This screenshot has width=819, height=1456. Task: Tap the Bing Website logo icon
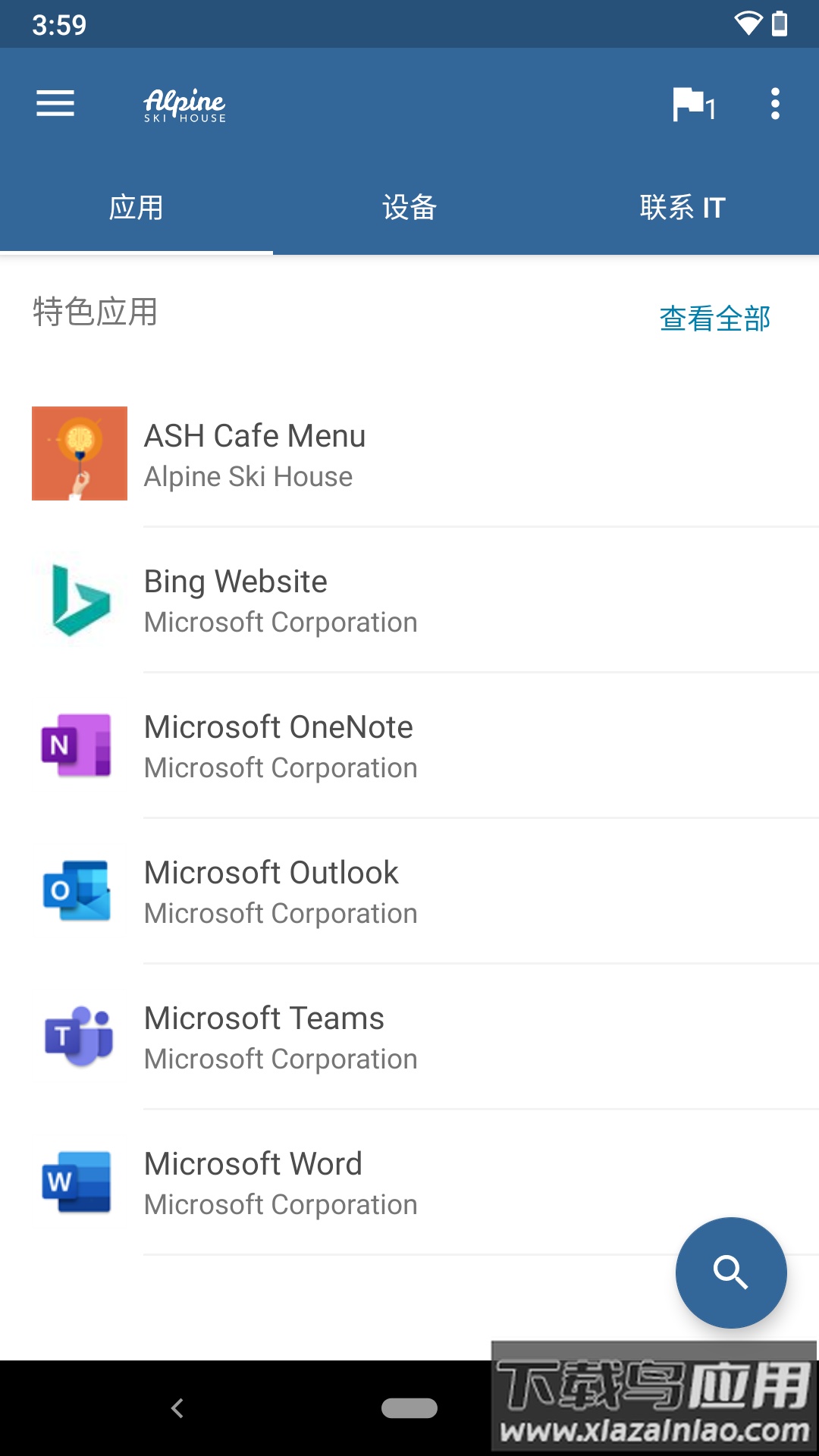(x=80, y=600)
